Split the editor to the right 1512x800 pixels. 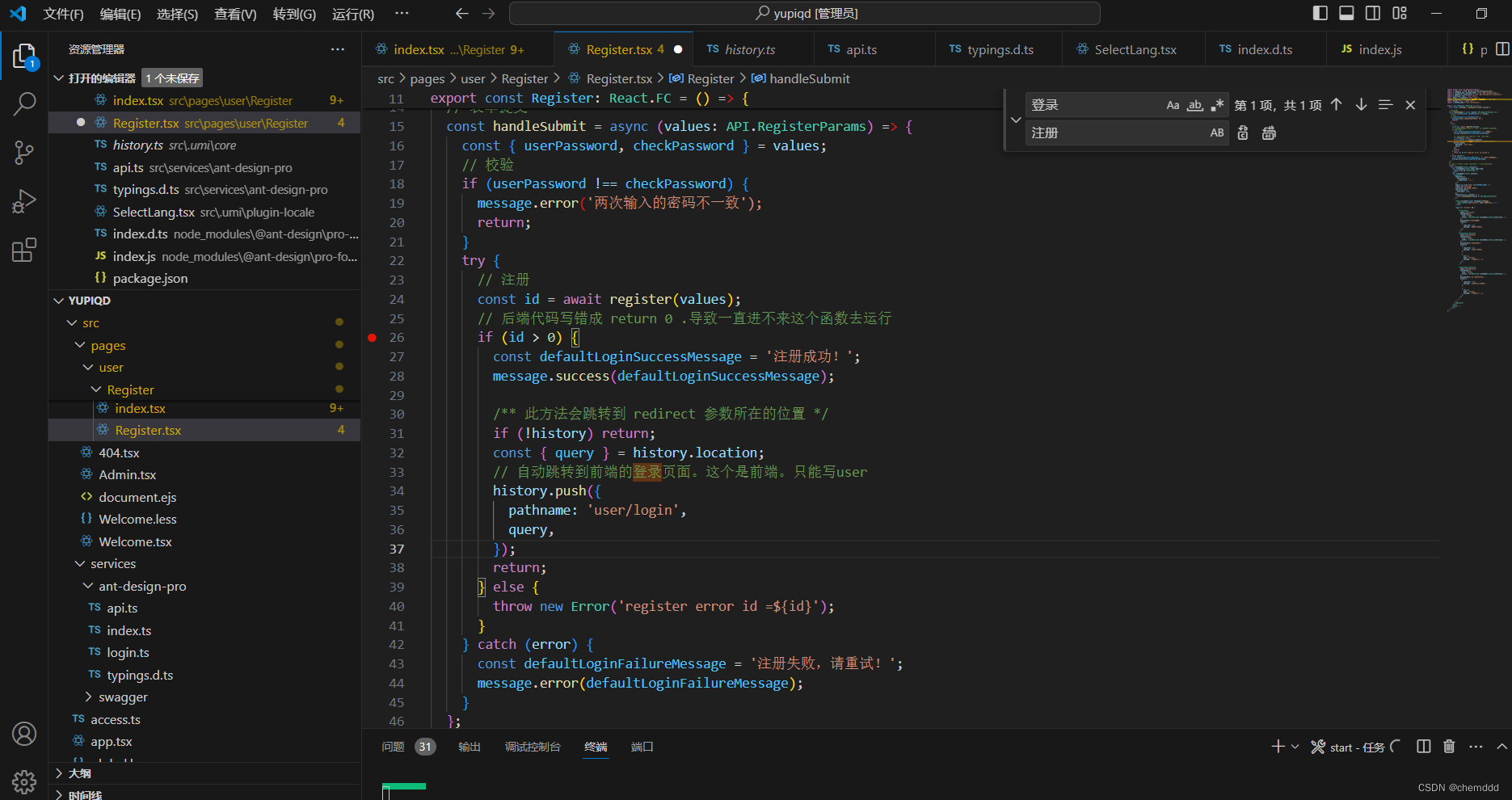click(1502, 49)
